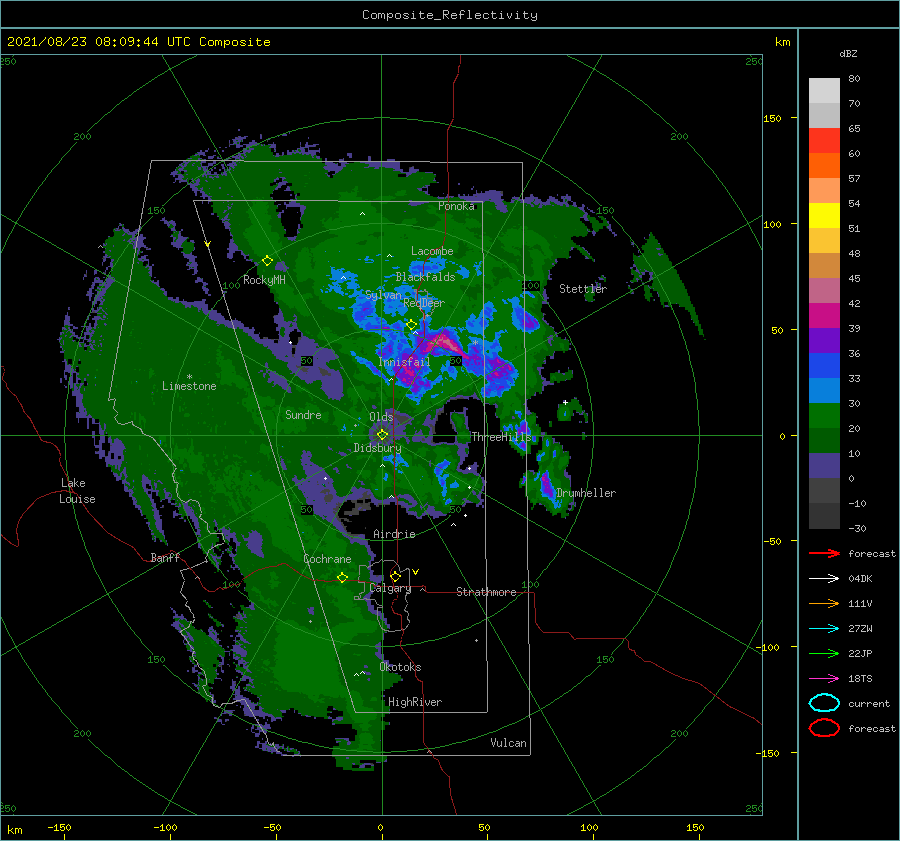The image size is (900, 841).
Task: Click the Sundre town label
Action: [303, 414]
